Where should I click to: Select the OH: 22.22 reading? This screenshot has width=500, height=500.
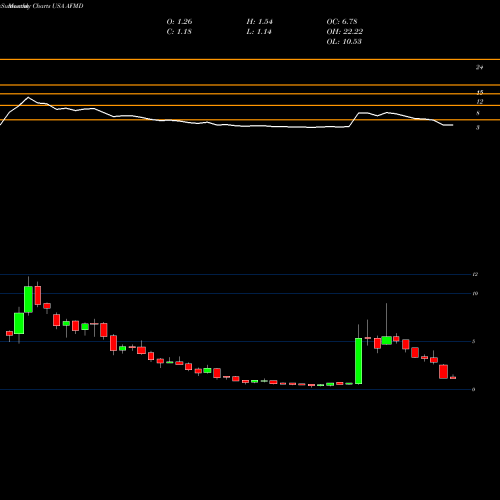click(345, 32)
